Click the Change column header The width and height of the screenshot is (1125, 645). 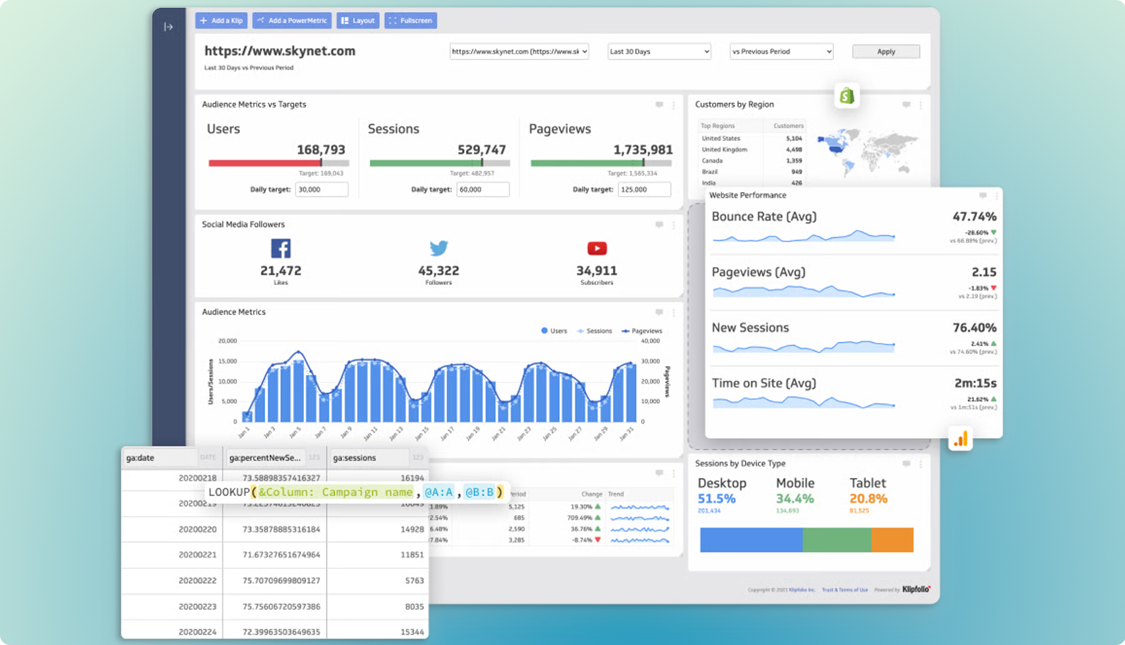[592, 494]
